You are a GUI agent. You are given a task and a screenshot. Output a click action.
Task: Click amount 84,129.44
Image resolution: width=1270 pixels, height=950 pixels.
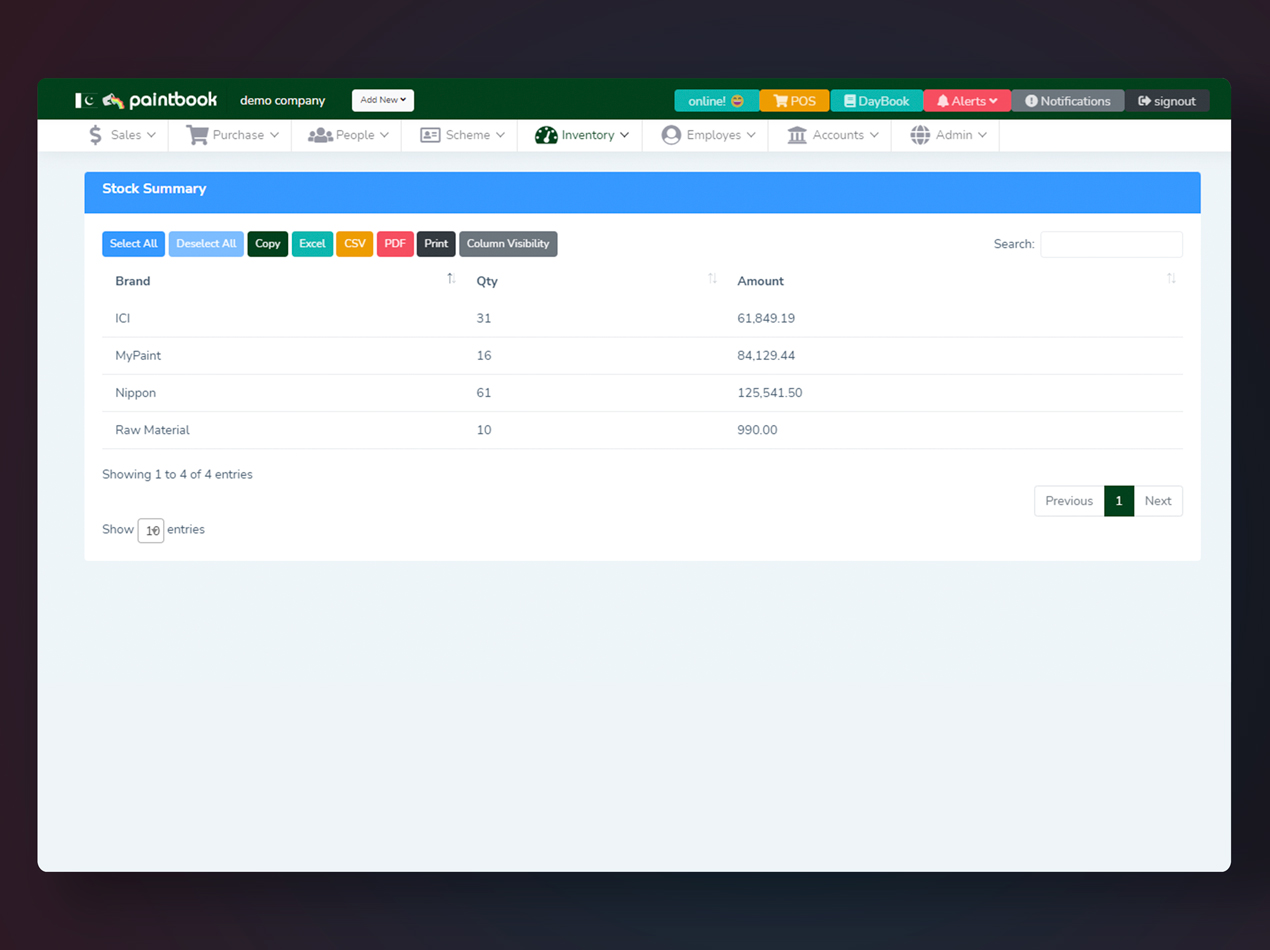pos(766,356)
